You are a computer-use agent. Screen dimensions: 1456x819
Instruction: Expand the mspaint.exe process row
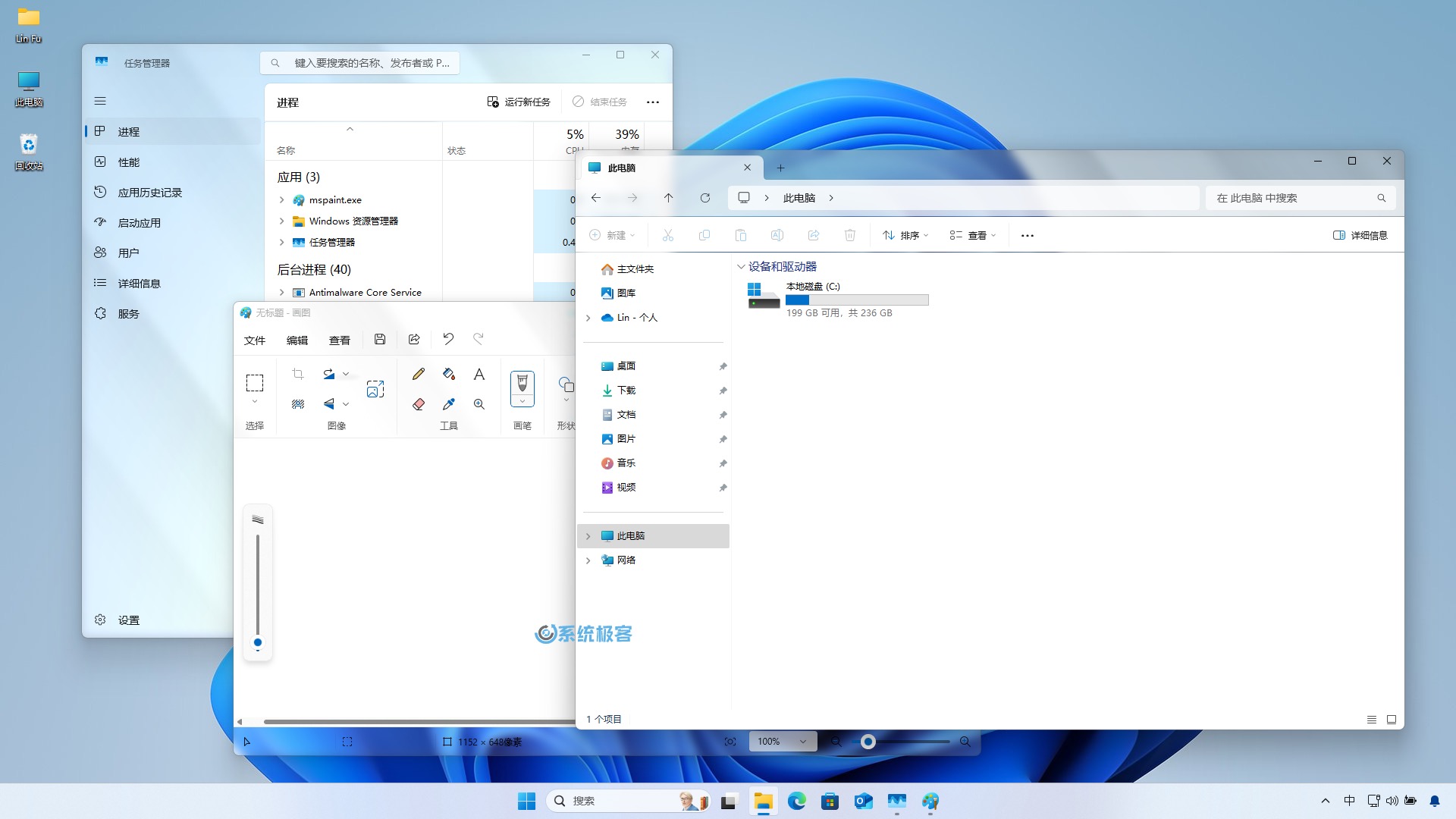[x=281, y=200]
